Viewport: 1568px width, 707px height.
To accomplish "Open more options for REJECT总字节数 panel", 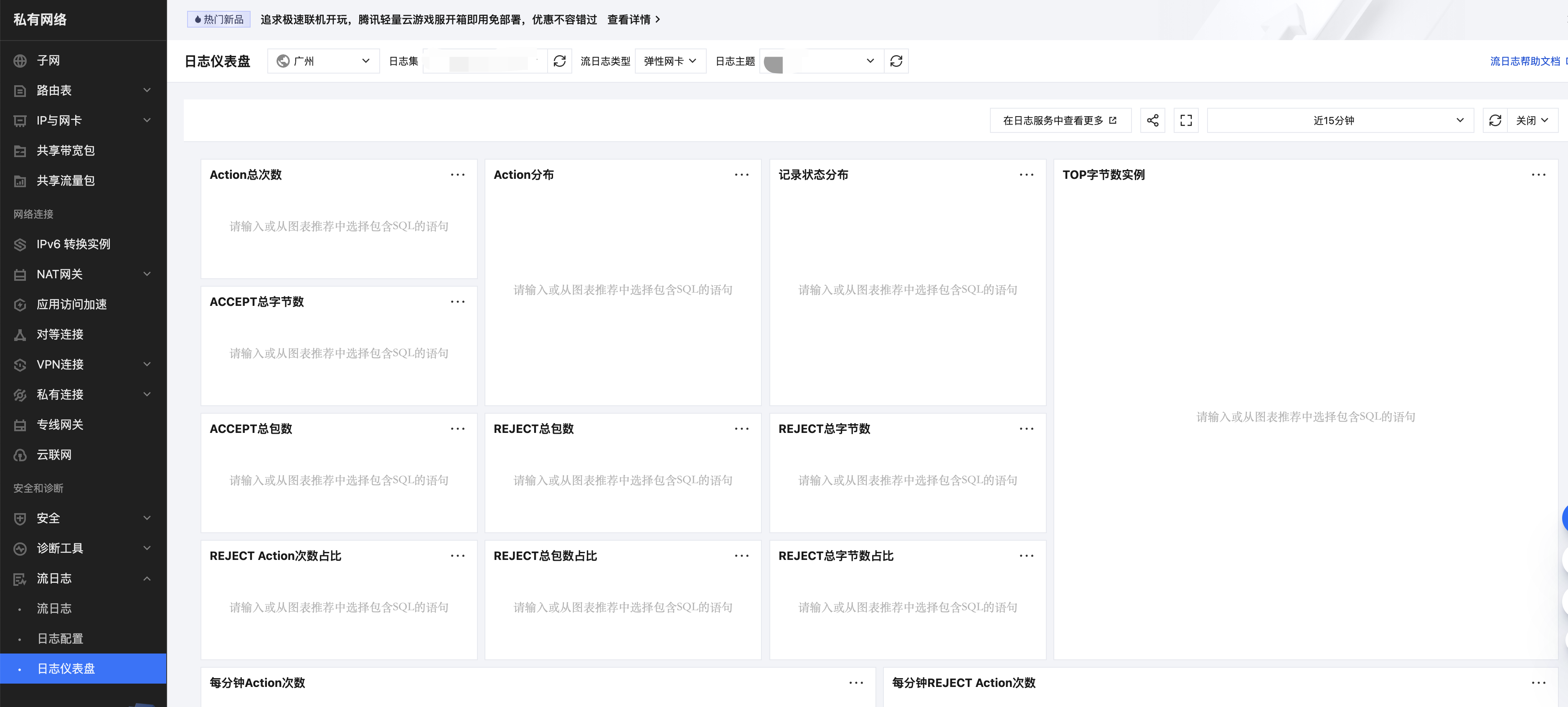I will click(x=1026, y=429).
